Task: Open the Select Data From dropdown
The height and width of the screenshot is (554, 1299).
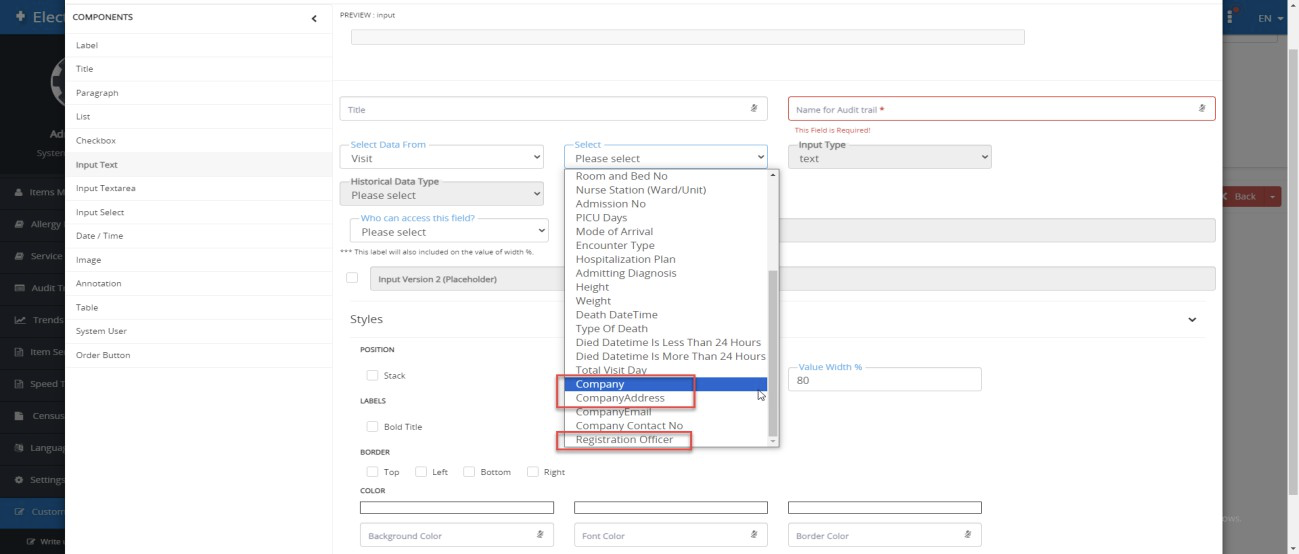Action: 446,158
